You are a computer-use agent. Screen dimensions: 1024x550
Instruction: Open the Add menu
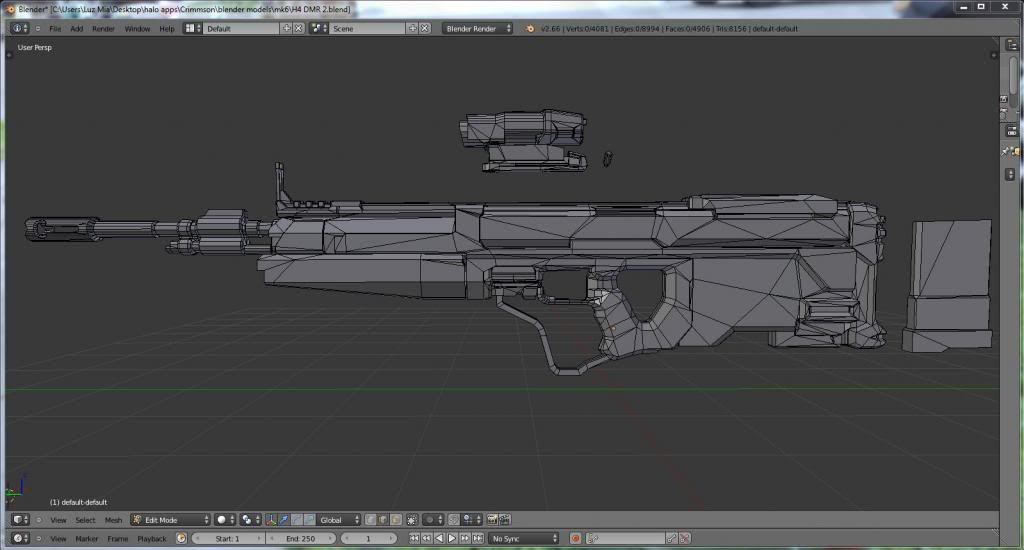pos(76,29)
